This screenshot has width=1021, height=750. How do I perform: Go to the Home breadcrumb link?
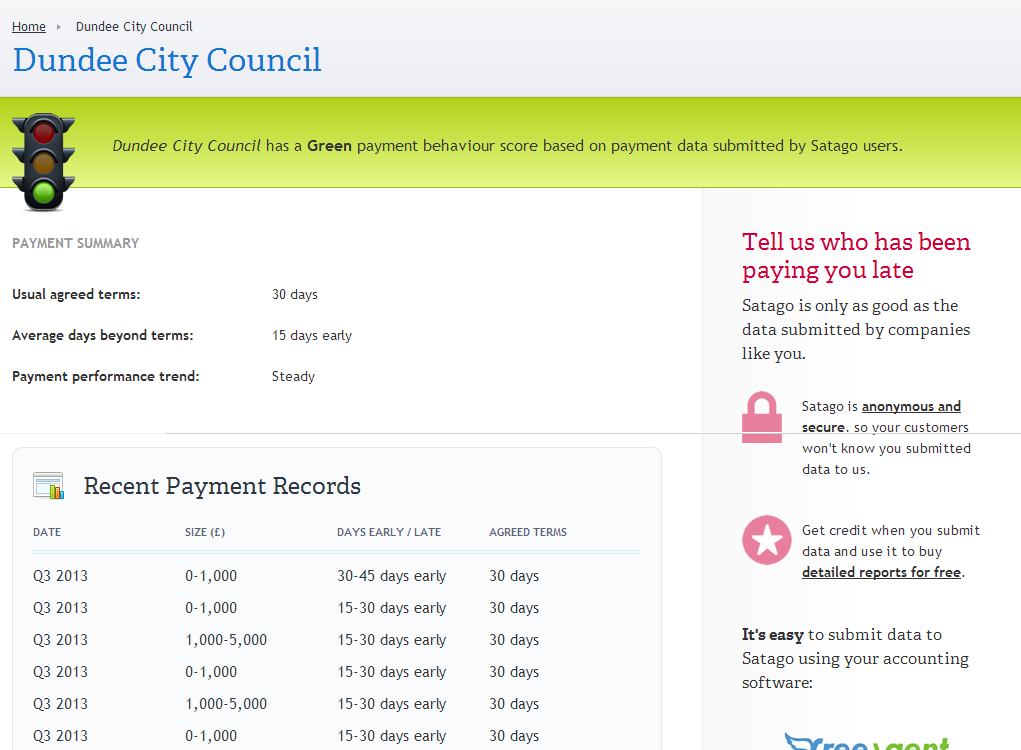(x=29, y=27)
